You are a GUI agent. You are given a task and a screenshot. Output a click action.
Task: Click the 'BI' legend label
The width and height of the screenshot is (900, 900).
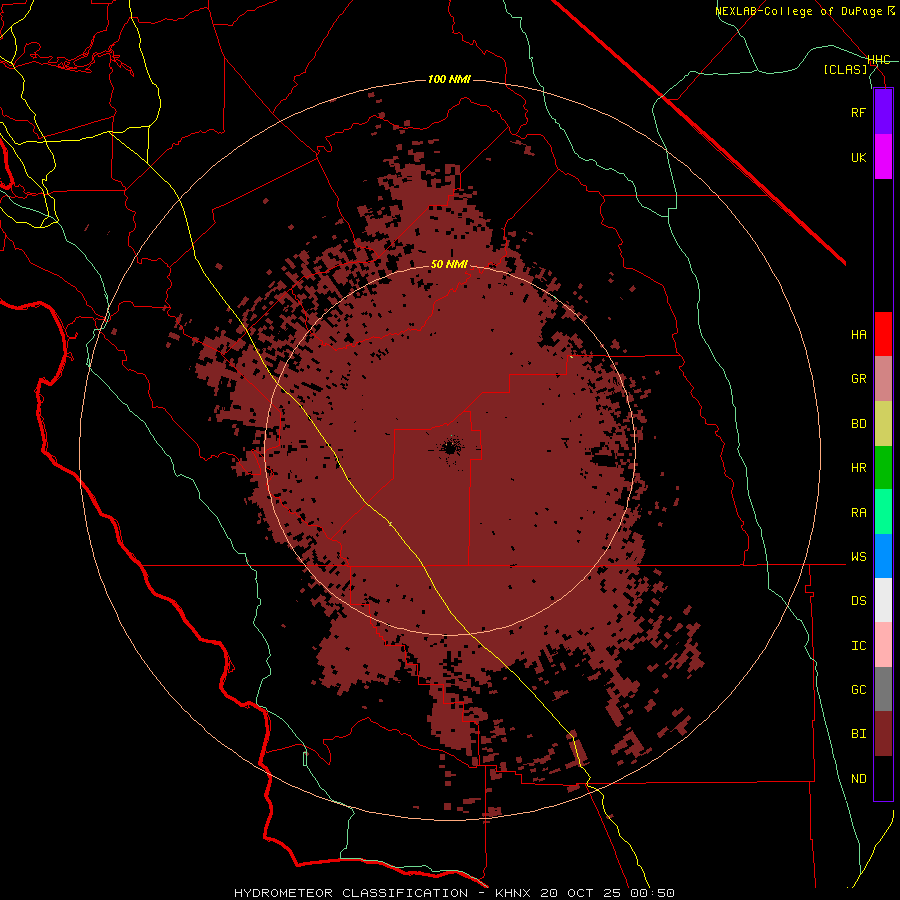[858, 734]
